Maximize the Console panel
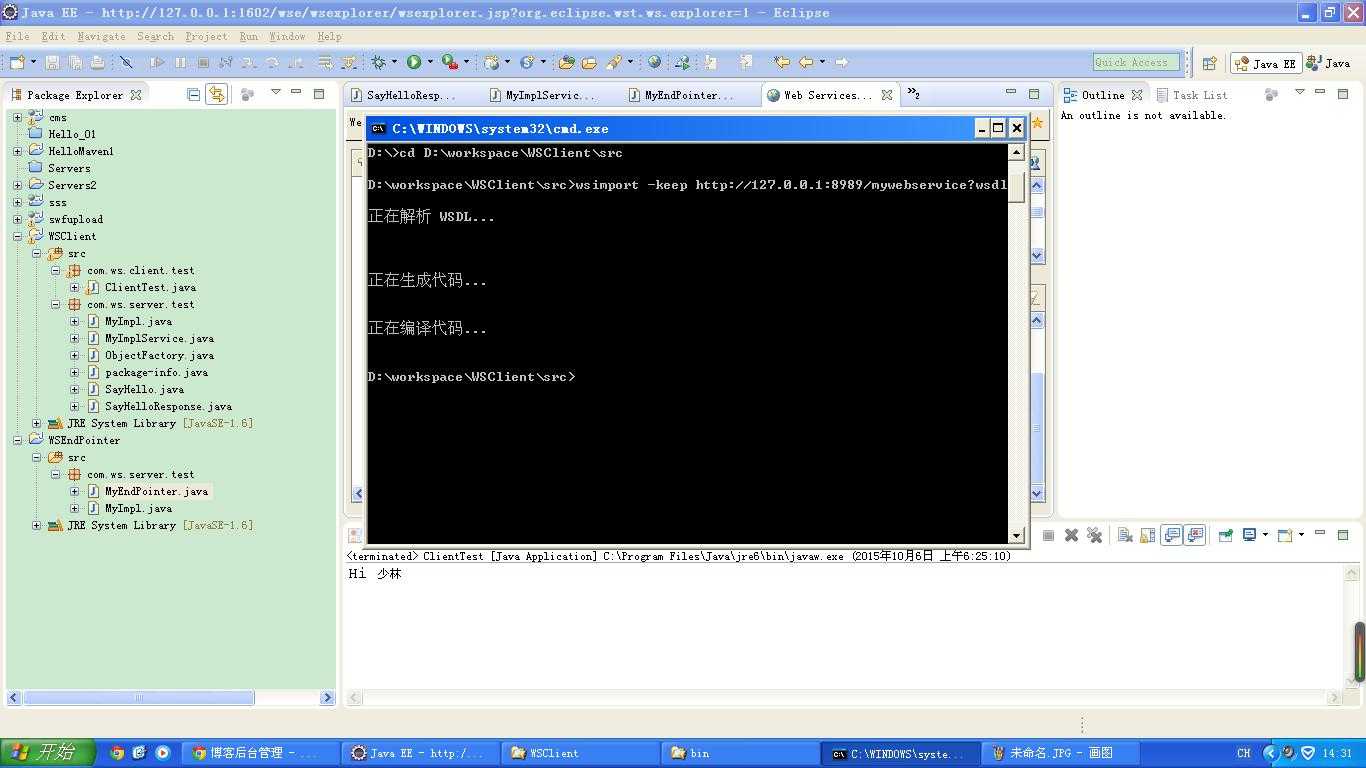 tap(1343, 534)
